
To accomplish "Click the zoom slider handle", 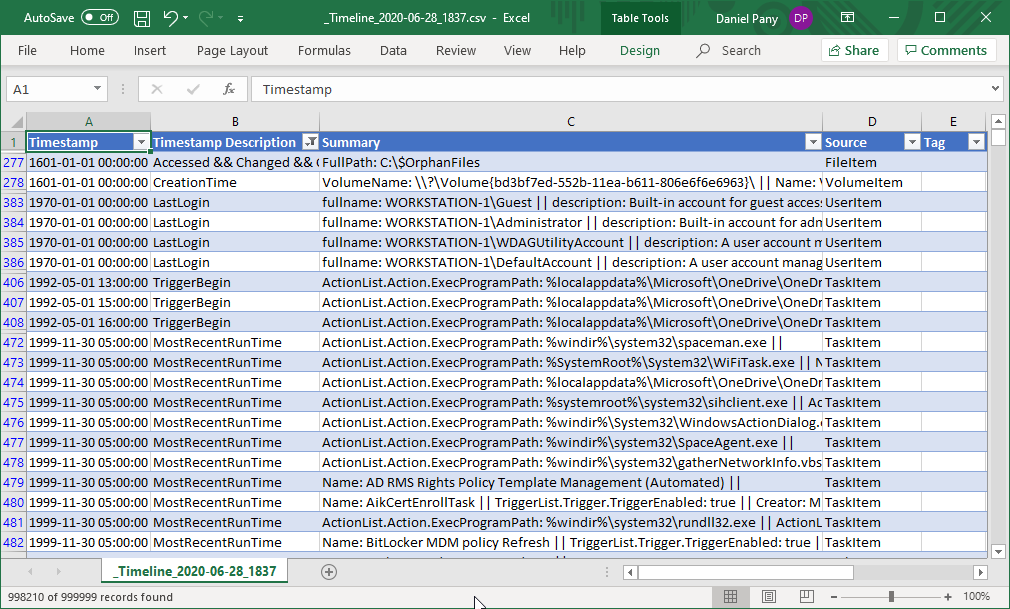I will tap(891, 597).
